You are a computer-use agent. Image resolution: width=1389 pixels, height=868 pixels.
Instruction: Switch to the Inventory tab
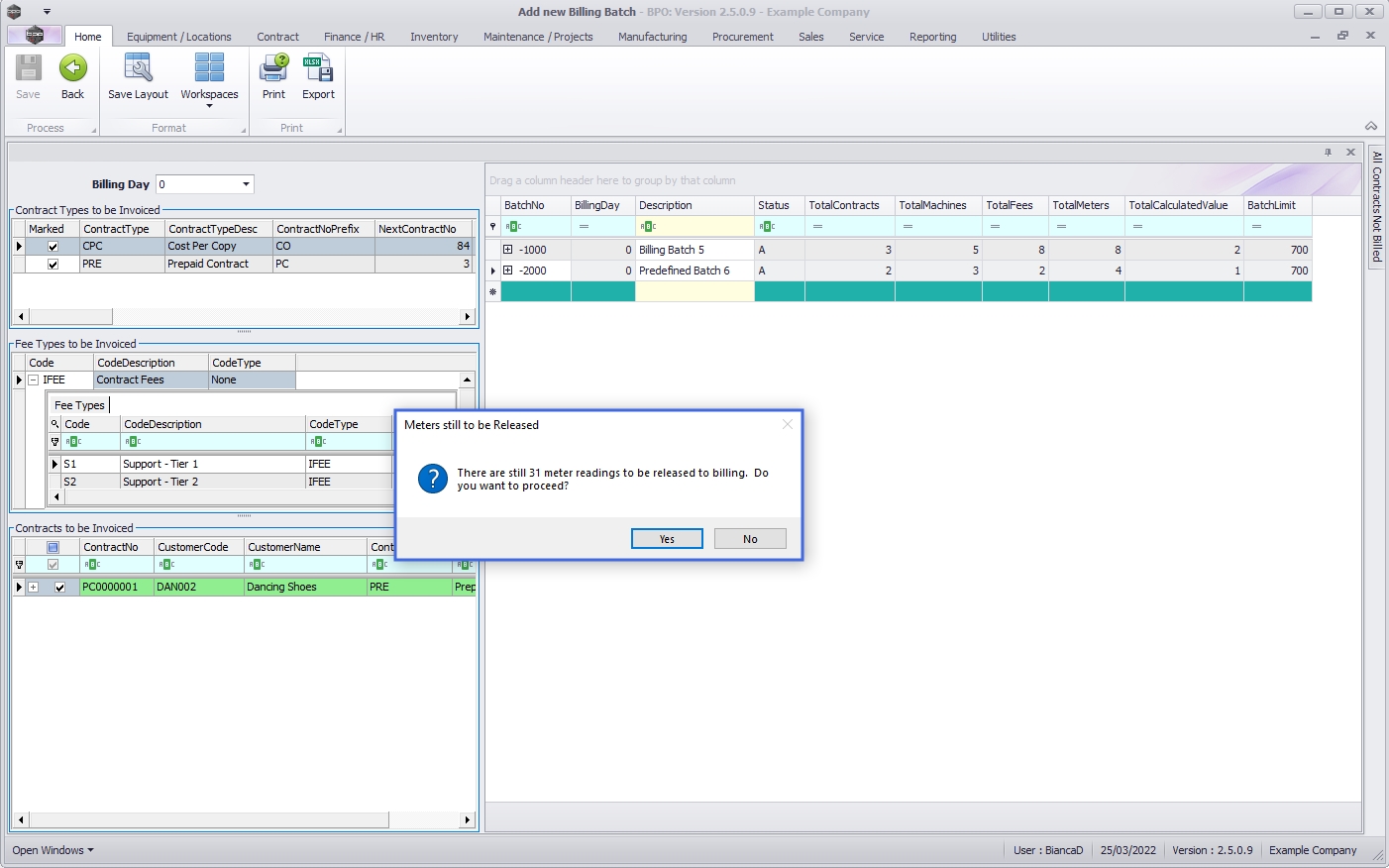click(434, 37)
